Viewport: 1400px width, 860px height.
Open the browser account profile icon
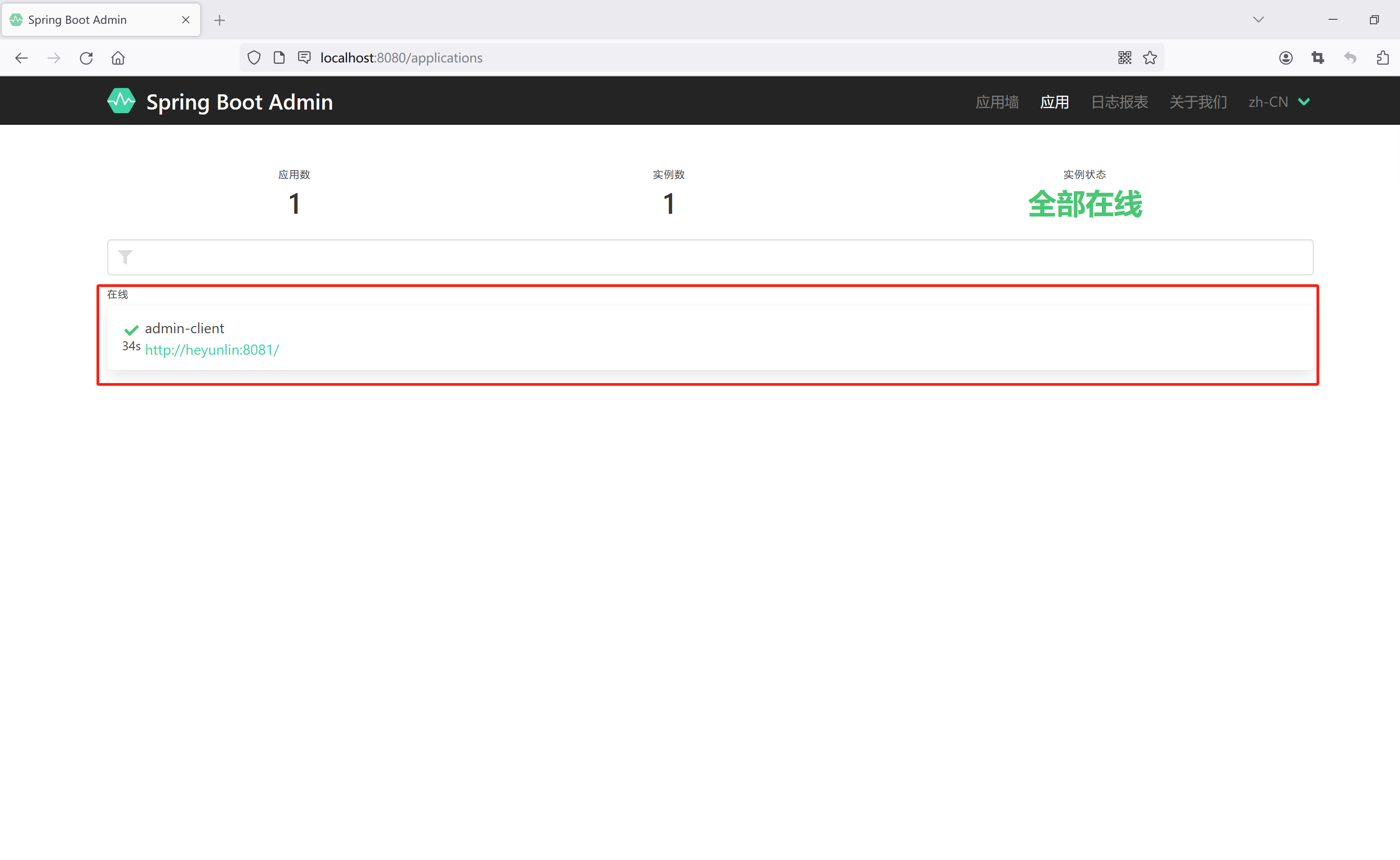(x=1285, y=57)
